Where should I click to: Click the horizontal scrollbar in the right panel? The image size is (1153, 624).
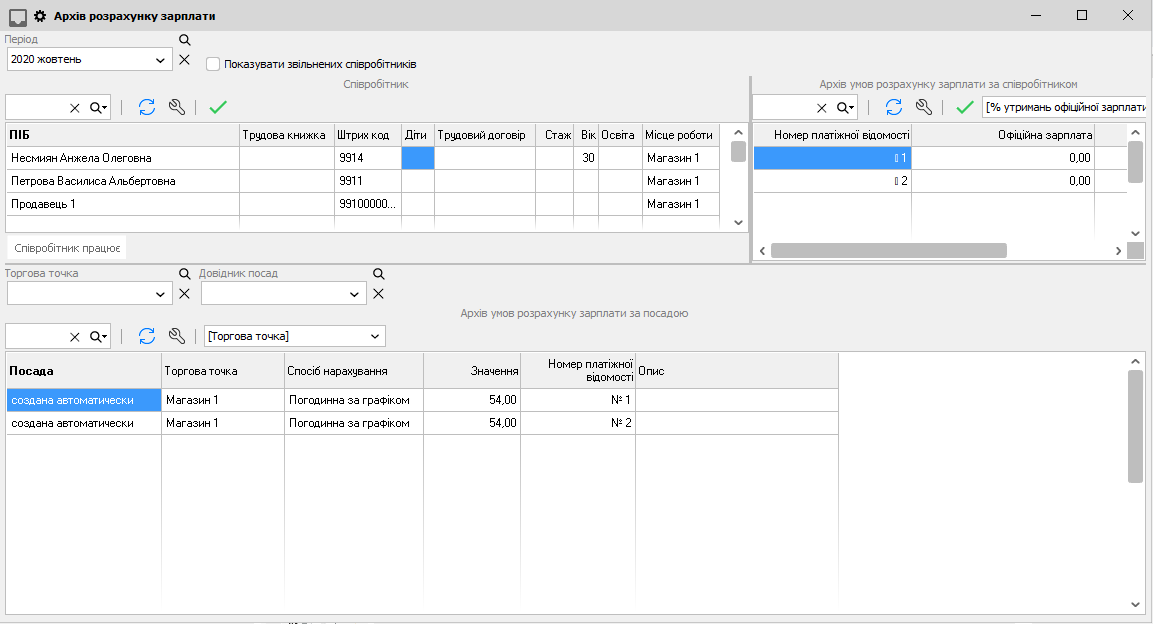pos(888,251)
